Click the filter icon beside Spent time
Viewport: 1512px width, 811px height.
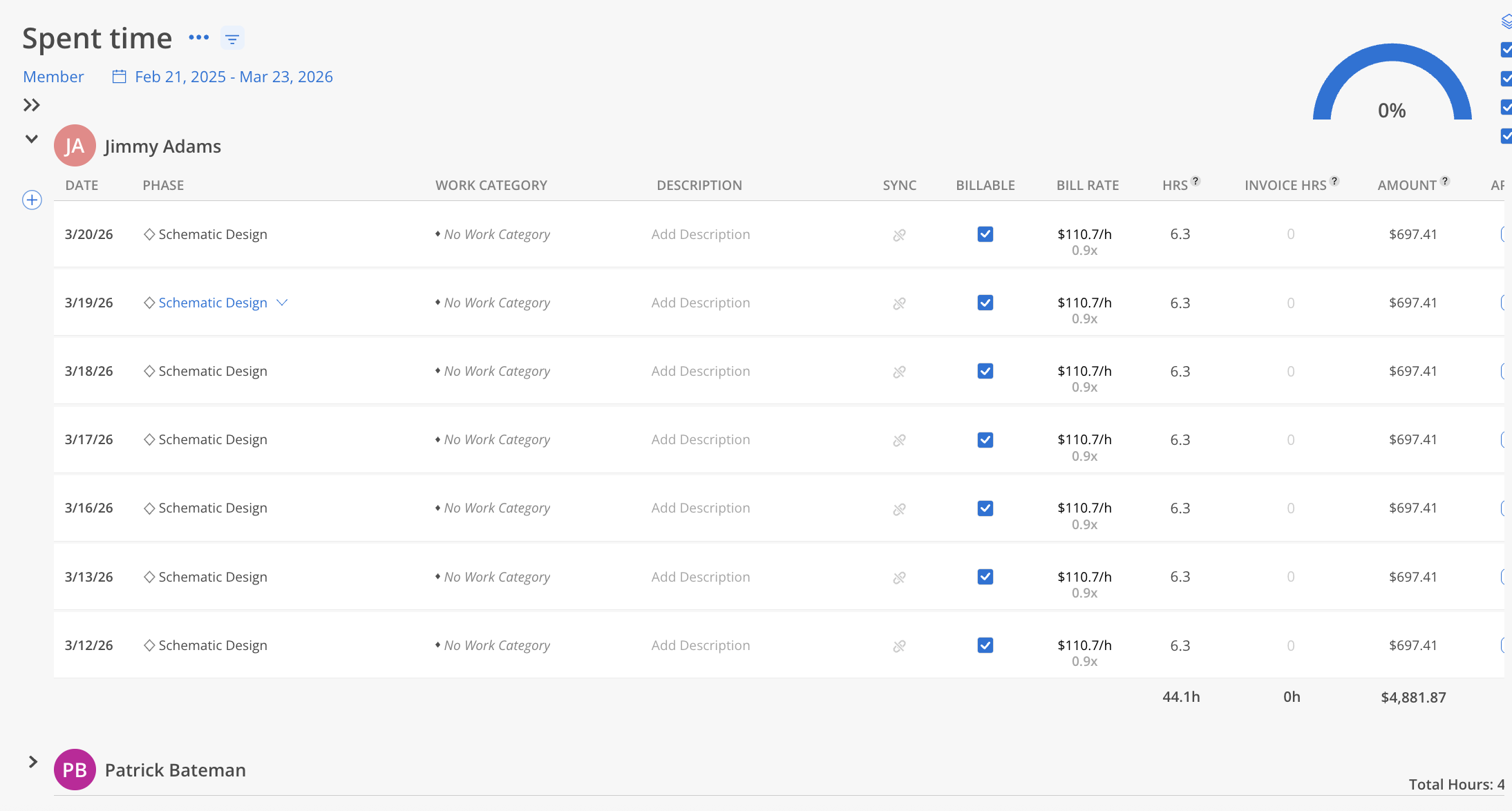[x=232, y=39]
